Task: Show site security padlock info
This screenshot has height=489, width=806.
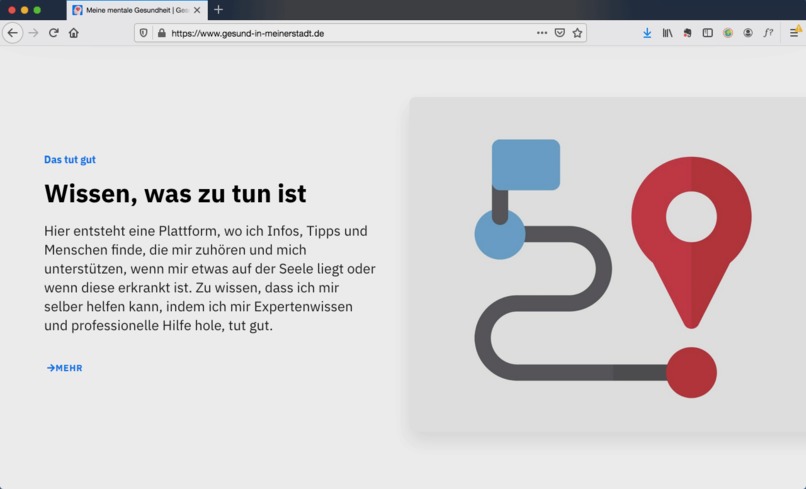Action: pos(161,33)
